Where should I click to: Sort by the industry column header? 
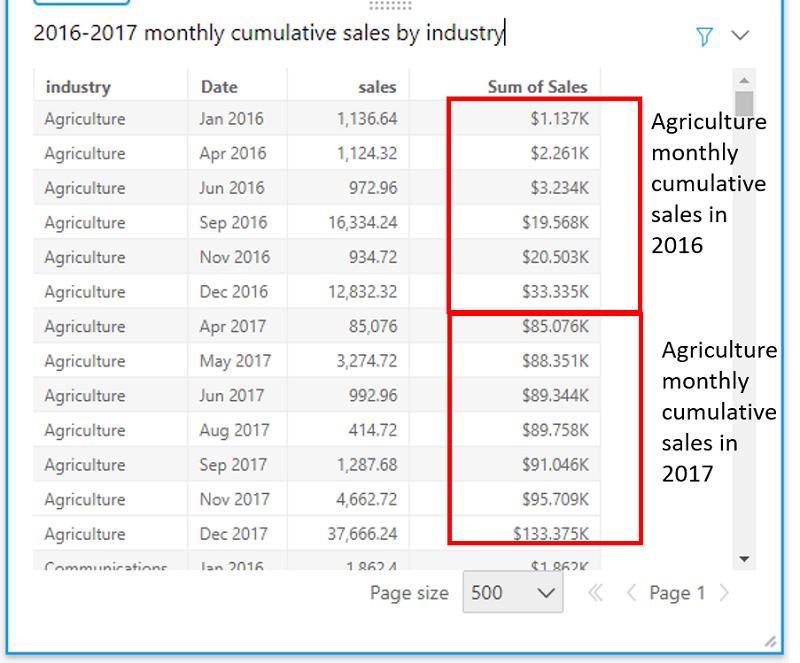pyautogui.click(x=78, y=87)
